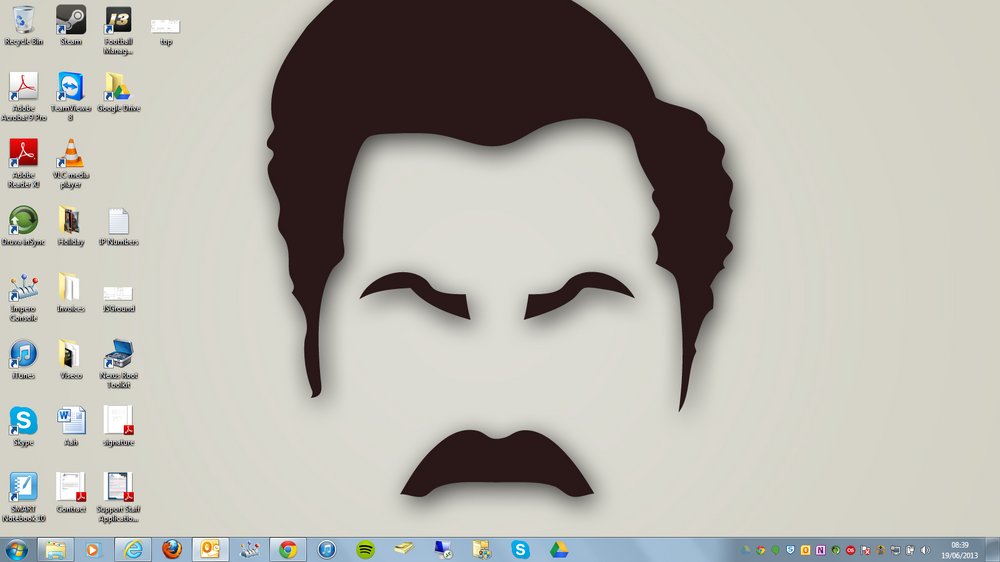This screenshot has width=1000, height=562.
Task: Open Action Center flag in tray
Action: click(865, 550)
